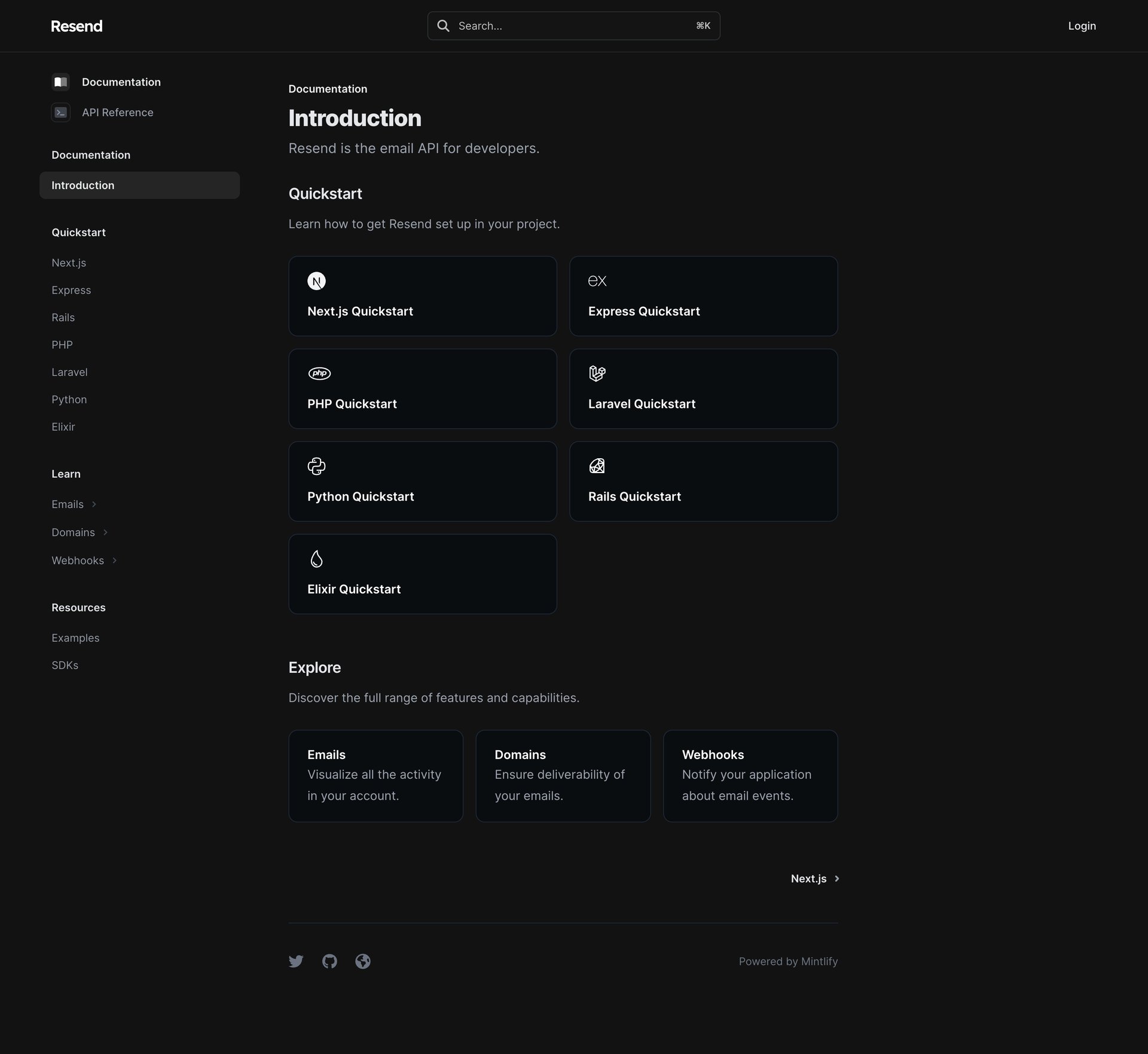The image size is (1148, 1054).
Task: Open the Powered by Mintlify link
Action: tap(788, 961)
